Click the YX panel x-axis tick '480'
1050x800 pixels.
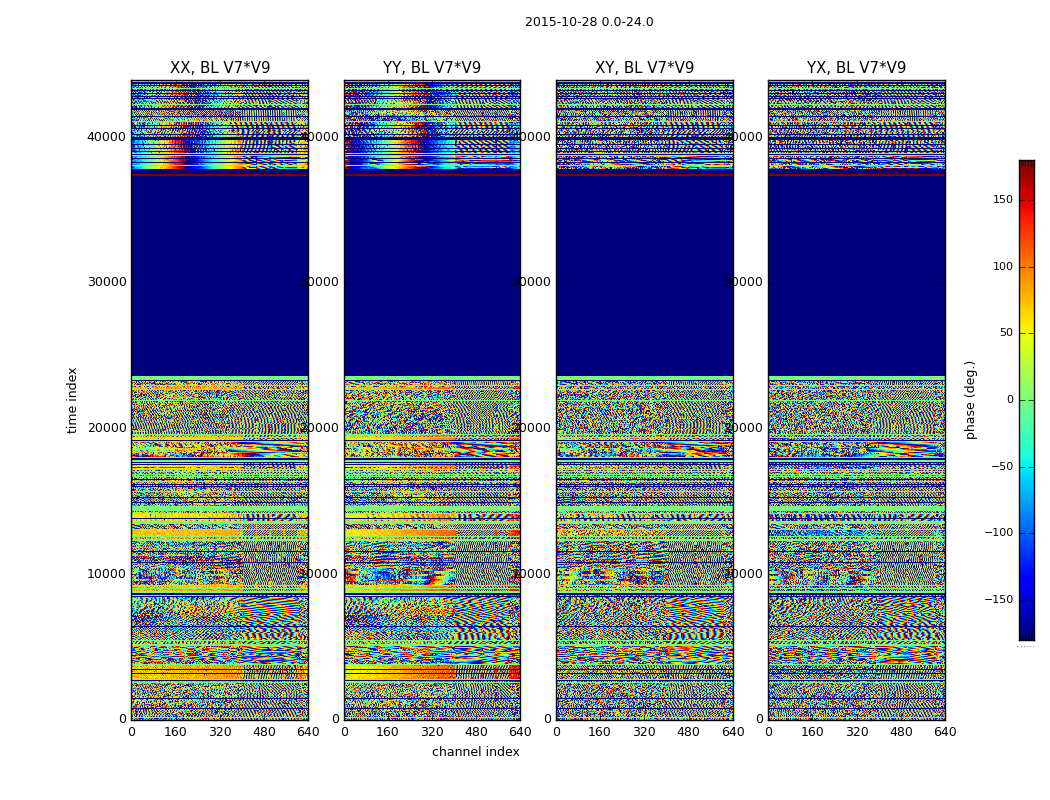tap(901, 732)
